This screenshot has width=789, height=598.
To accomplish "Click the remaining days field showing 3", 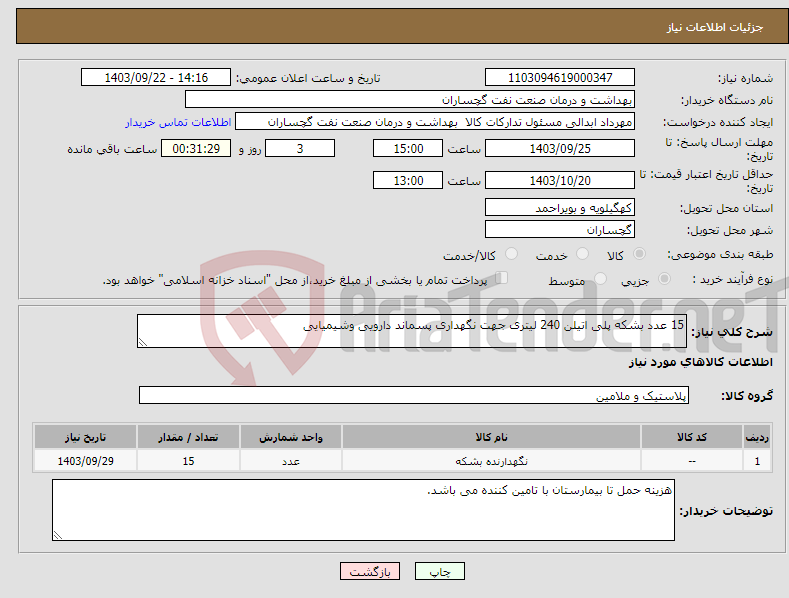I will coord(300,148).
